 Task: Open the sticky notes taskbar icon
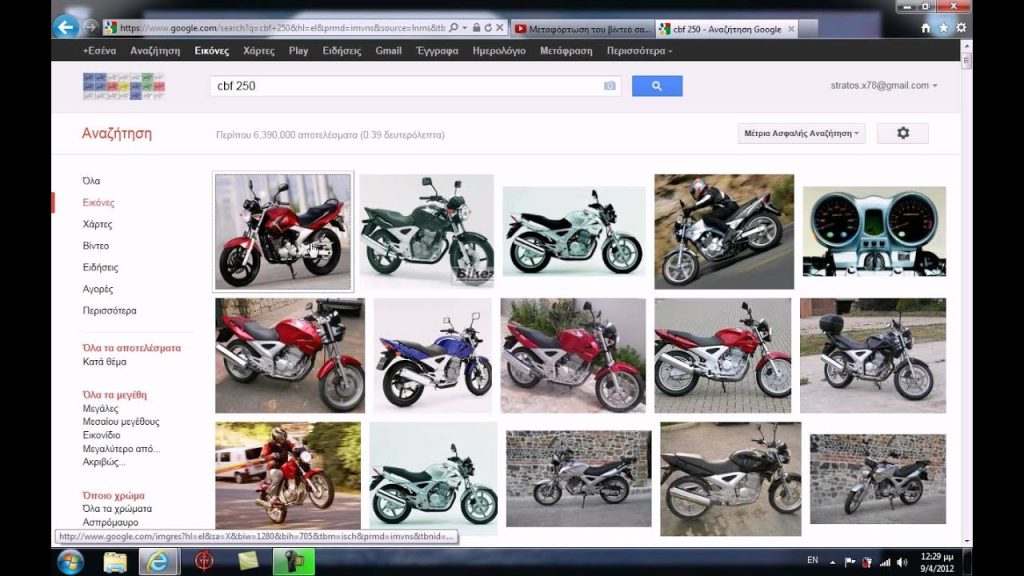[248, 561]
